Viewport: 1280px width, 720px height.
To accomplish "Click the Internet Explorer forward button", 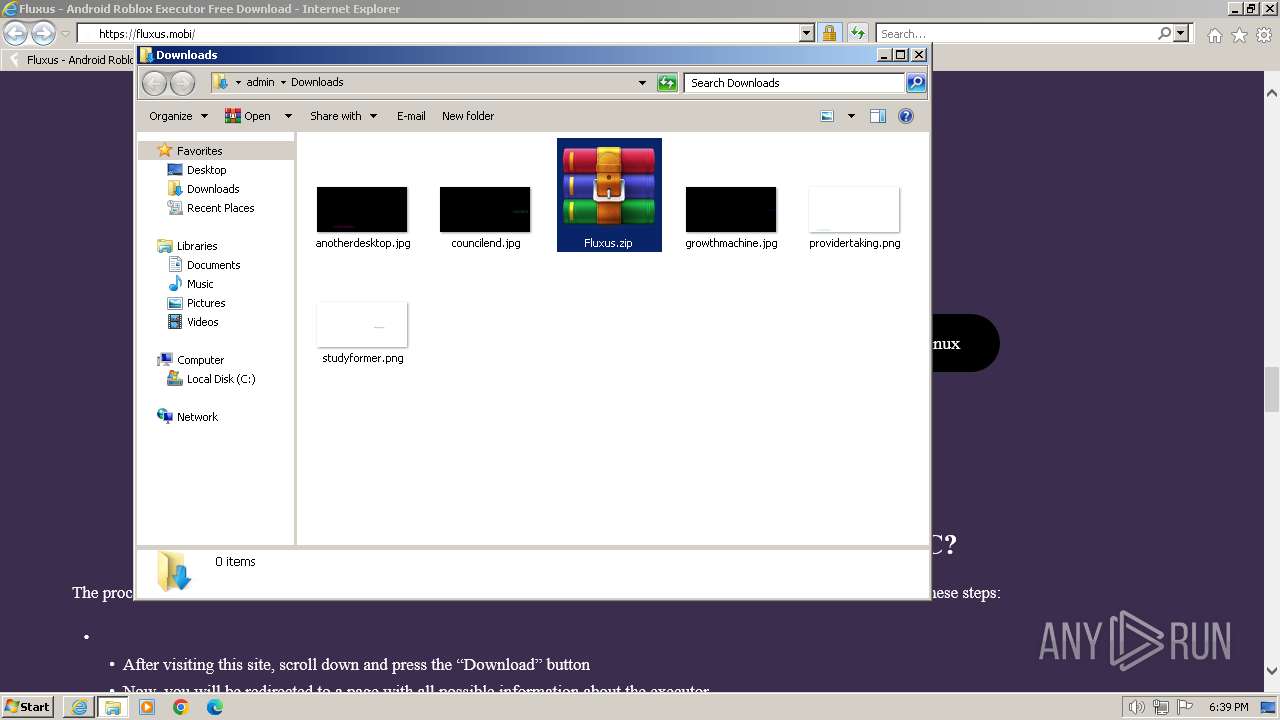I will (x=43, y=33).
